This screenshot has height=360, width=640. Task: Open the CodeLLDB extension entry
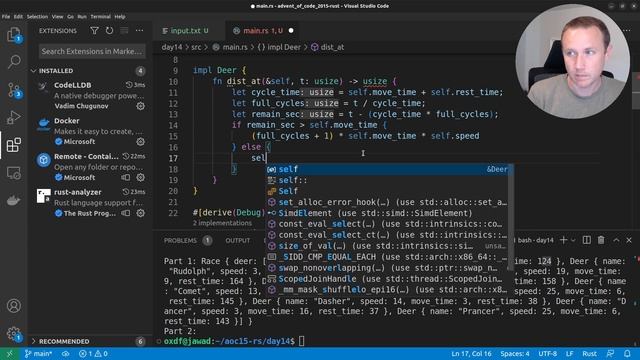click(x=90, y=96)
